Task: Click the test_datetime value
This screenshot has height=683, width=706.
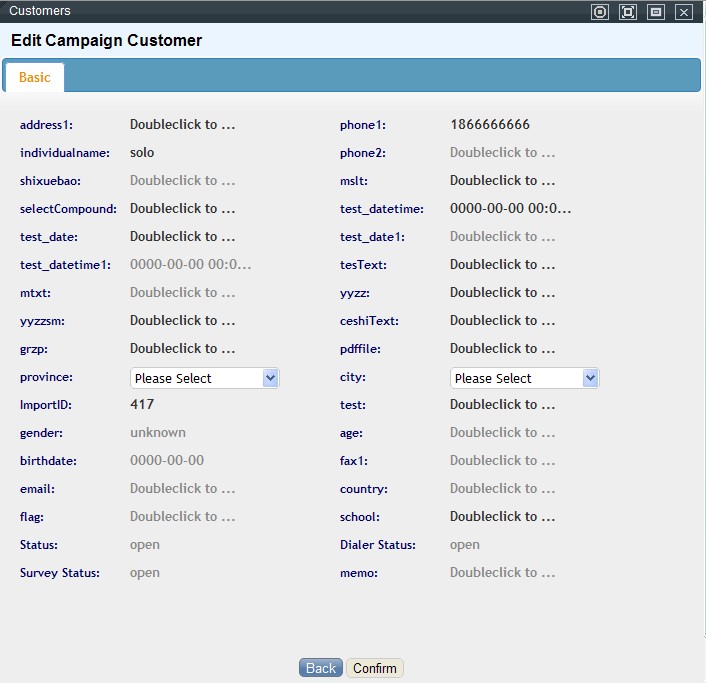Action: pos(511,208)
